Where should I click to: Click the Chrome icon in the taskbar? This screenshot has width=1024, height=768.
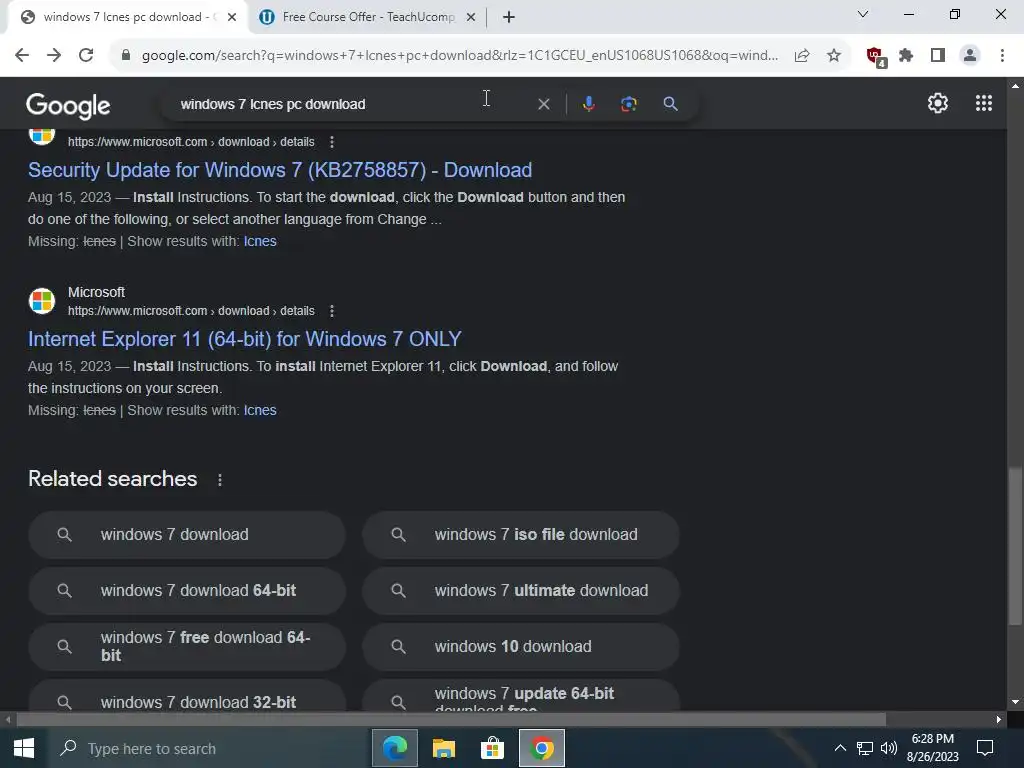541,748
